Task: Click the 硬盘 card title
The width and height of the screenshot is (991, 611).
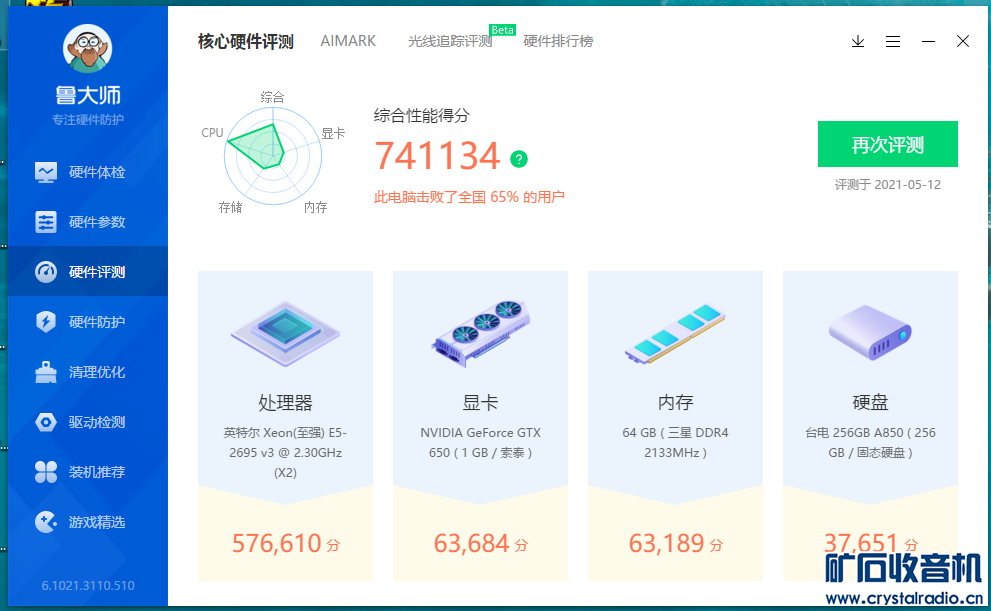Action: click(x=870, y=402)
